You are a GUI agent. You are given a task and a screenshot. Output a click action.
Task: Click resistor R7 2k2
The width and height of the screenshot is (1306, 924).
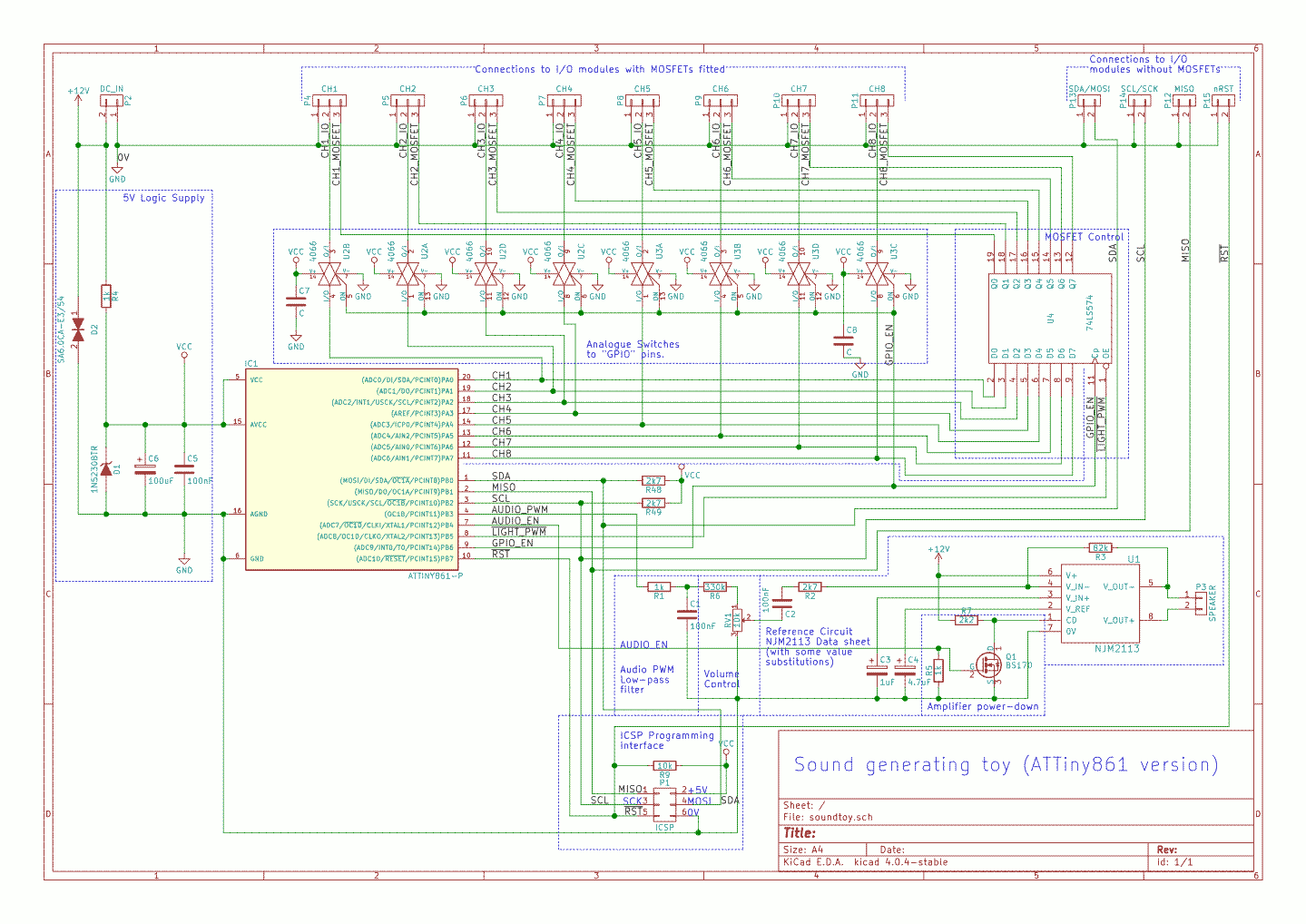tap(967, 620)
